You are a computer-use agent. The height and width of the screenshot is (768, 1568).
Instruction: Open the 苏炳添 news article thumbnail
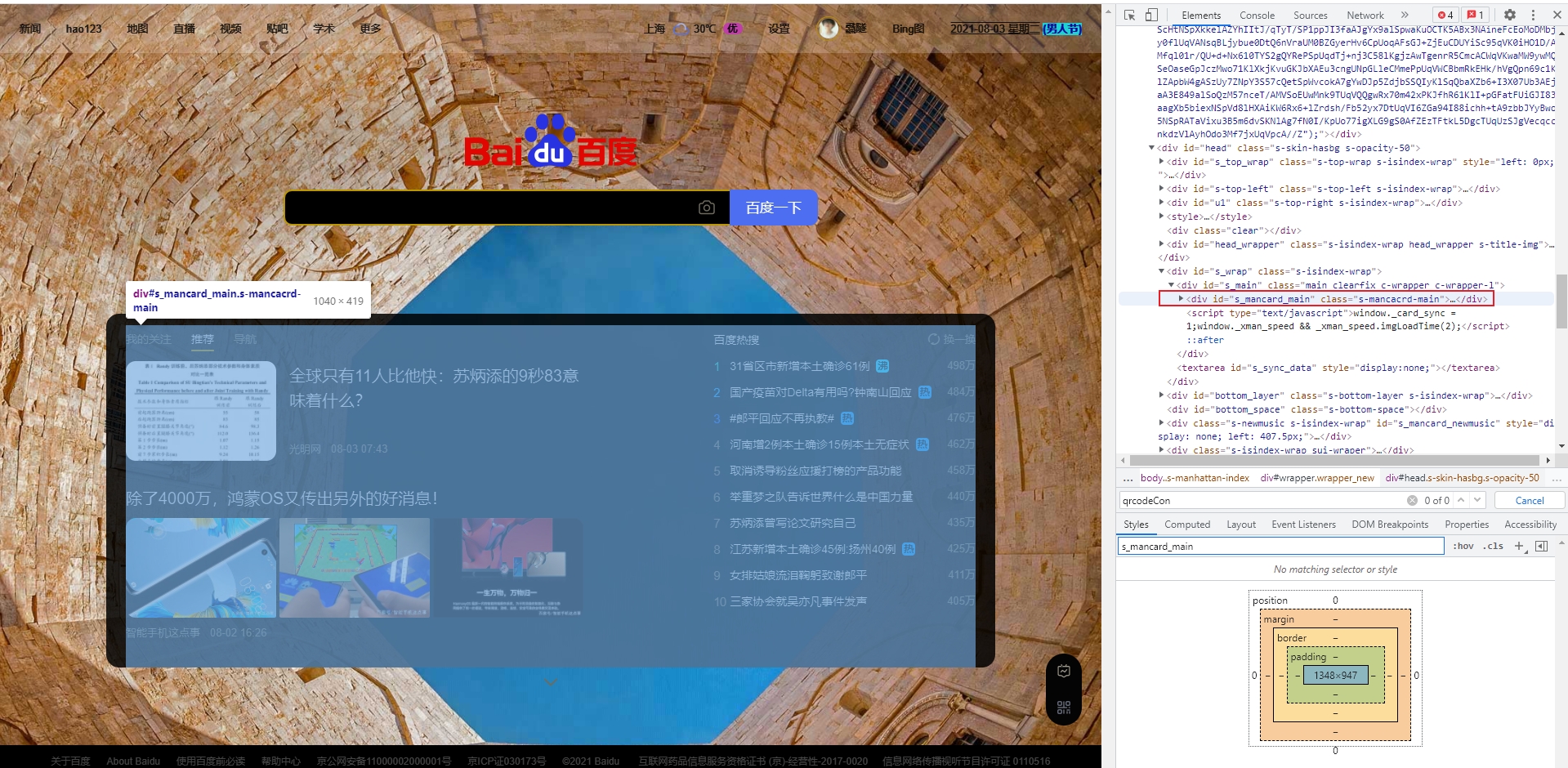tap(201, 411)
